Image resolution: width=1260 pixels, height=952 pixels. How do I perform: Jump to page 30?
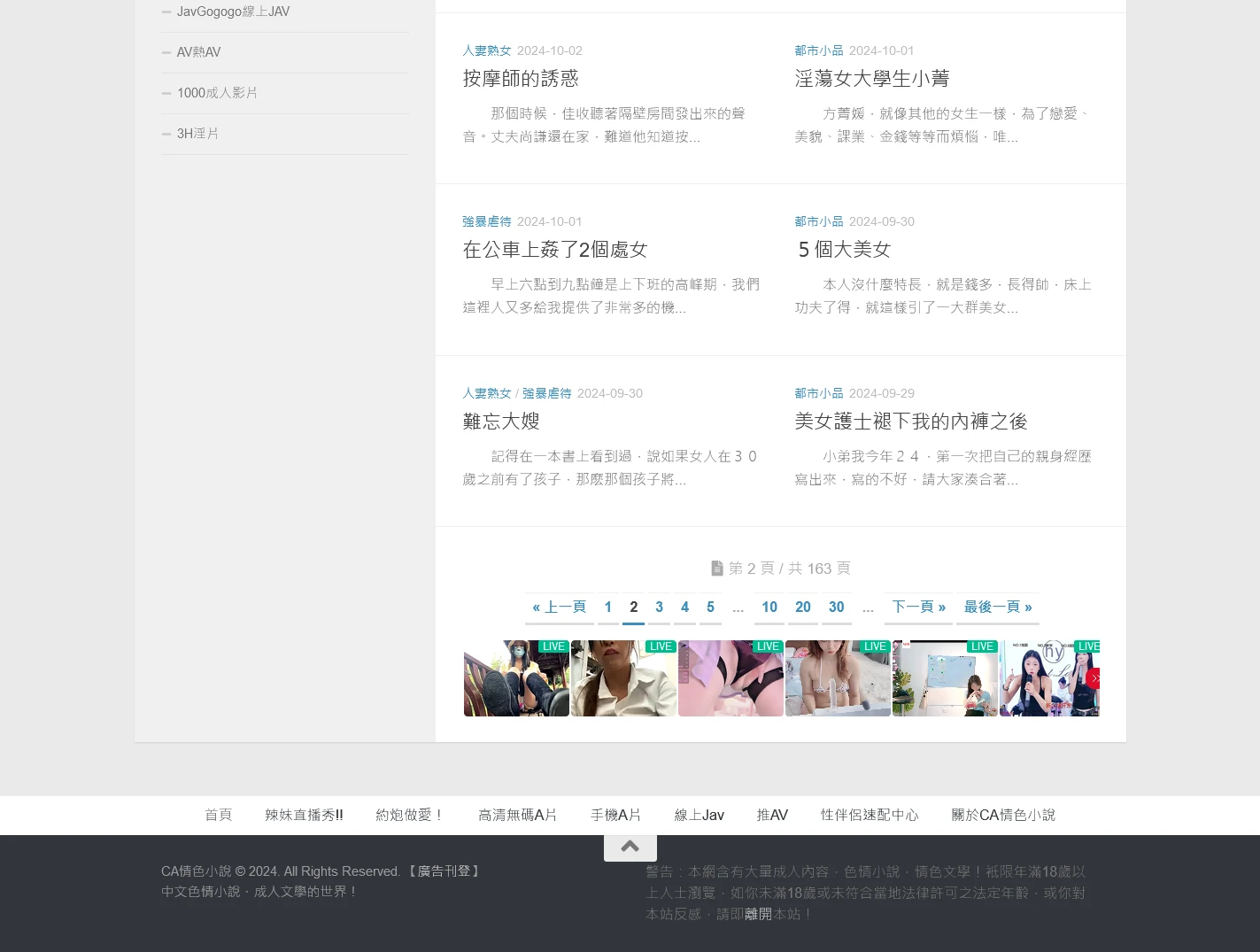836,608
